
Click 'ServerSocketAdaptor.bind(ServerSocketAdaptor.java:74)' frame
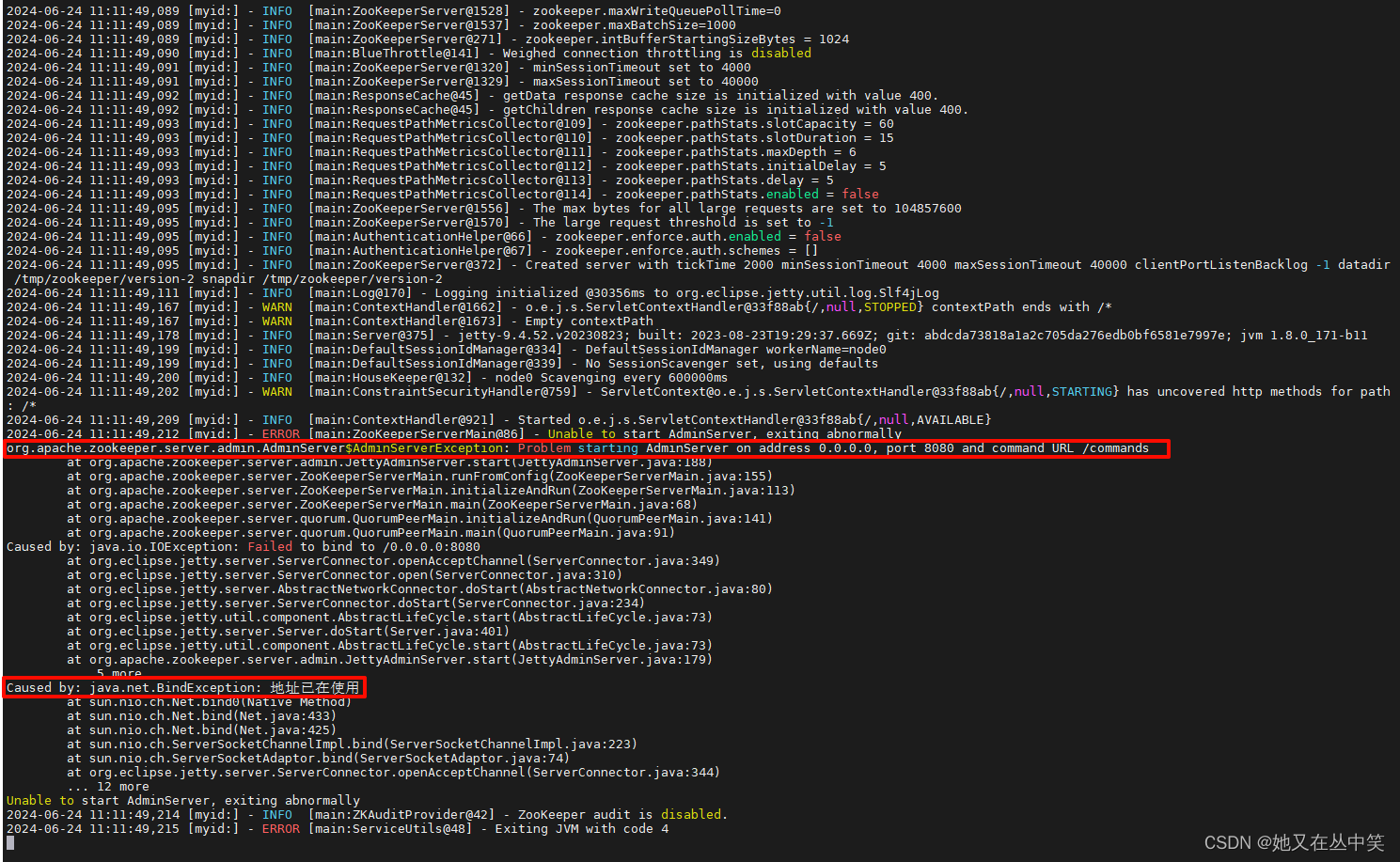point(318,759)
